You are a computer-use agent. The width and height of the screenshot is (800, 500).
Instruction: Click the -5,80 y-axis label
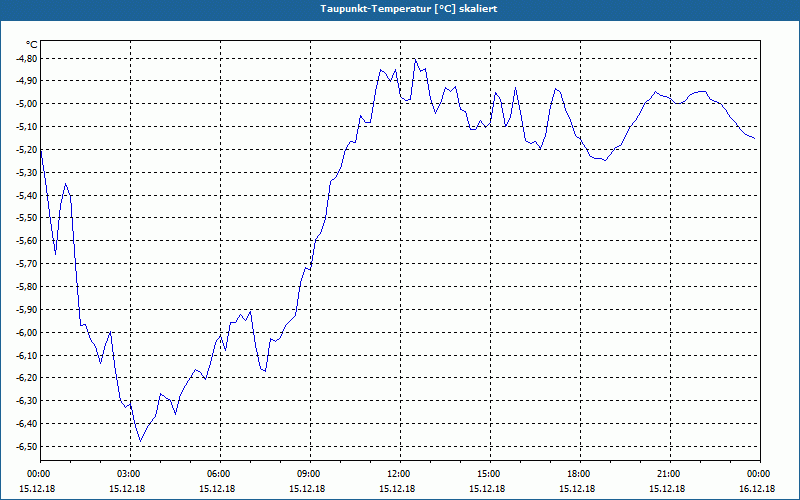pyautogui.click(x=27, y=287)
